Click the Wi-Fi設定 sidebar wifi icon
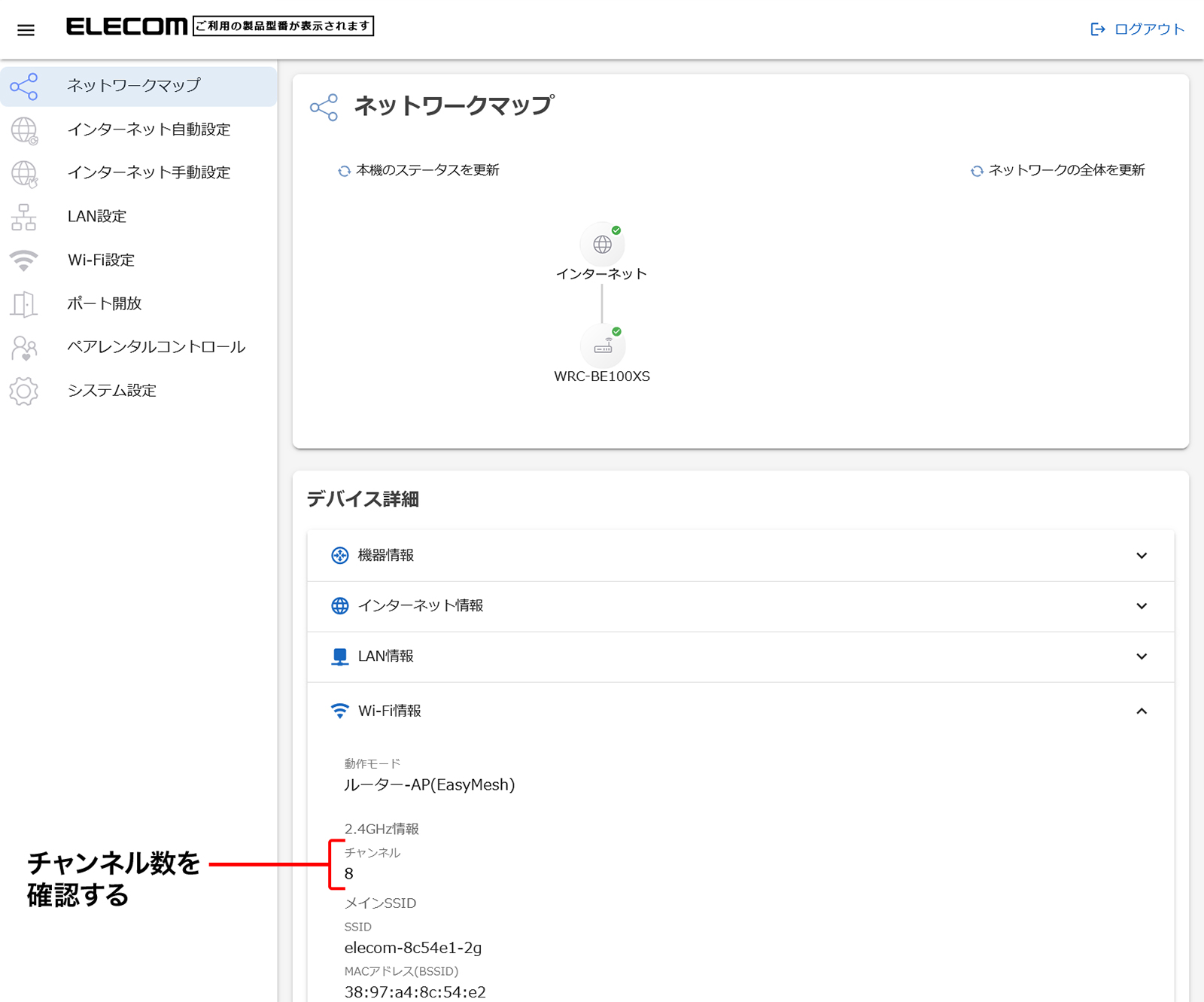1204x1002 pixels. click(x=24, y=260)
